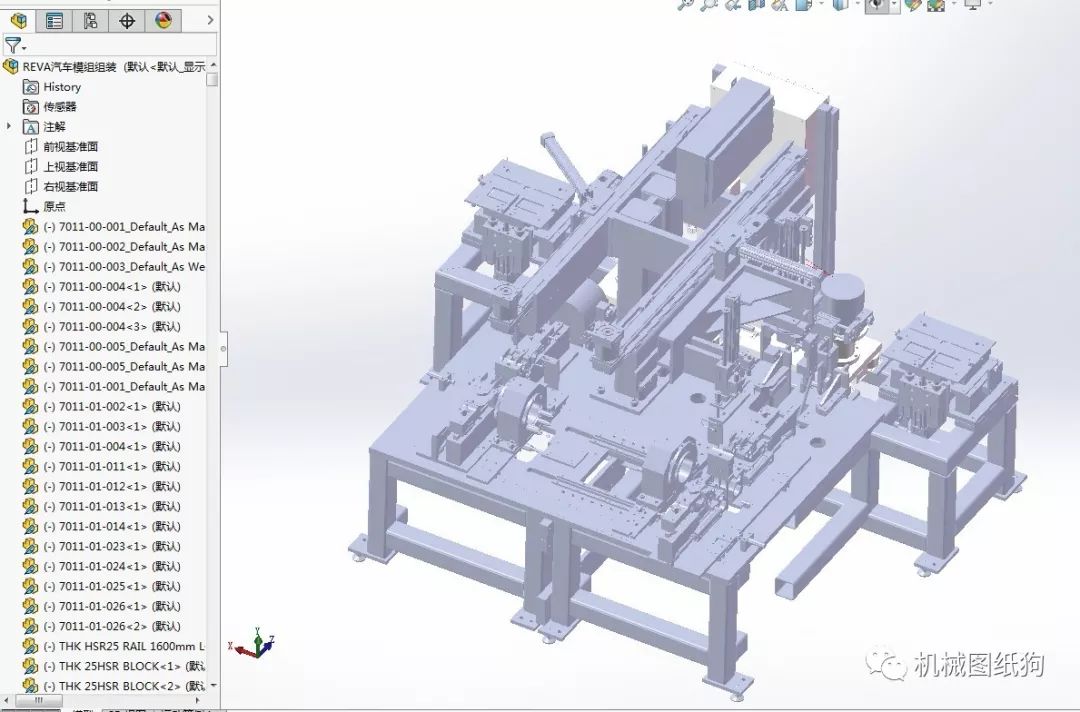Switch to the ConfigurationManager tab

coord(90,21)
